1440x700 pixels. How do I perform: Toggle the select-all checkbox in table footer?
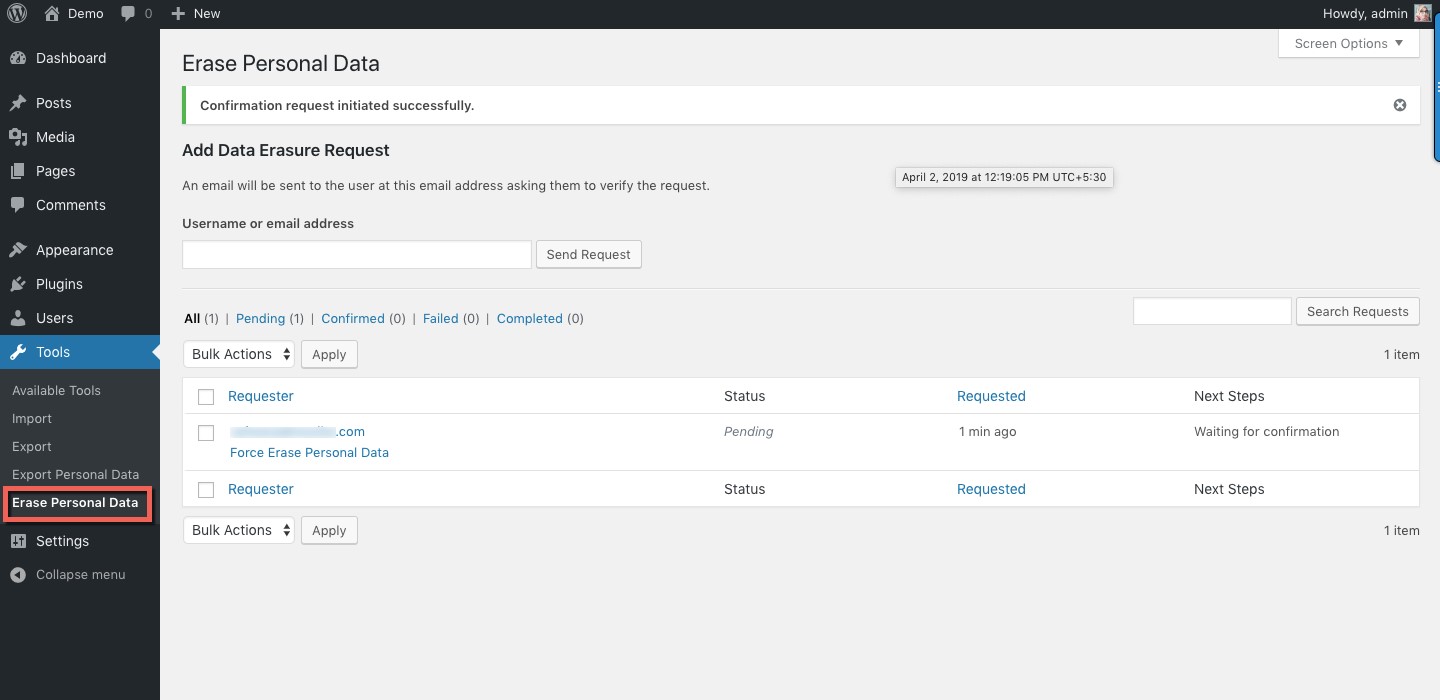point(206,490)
